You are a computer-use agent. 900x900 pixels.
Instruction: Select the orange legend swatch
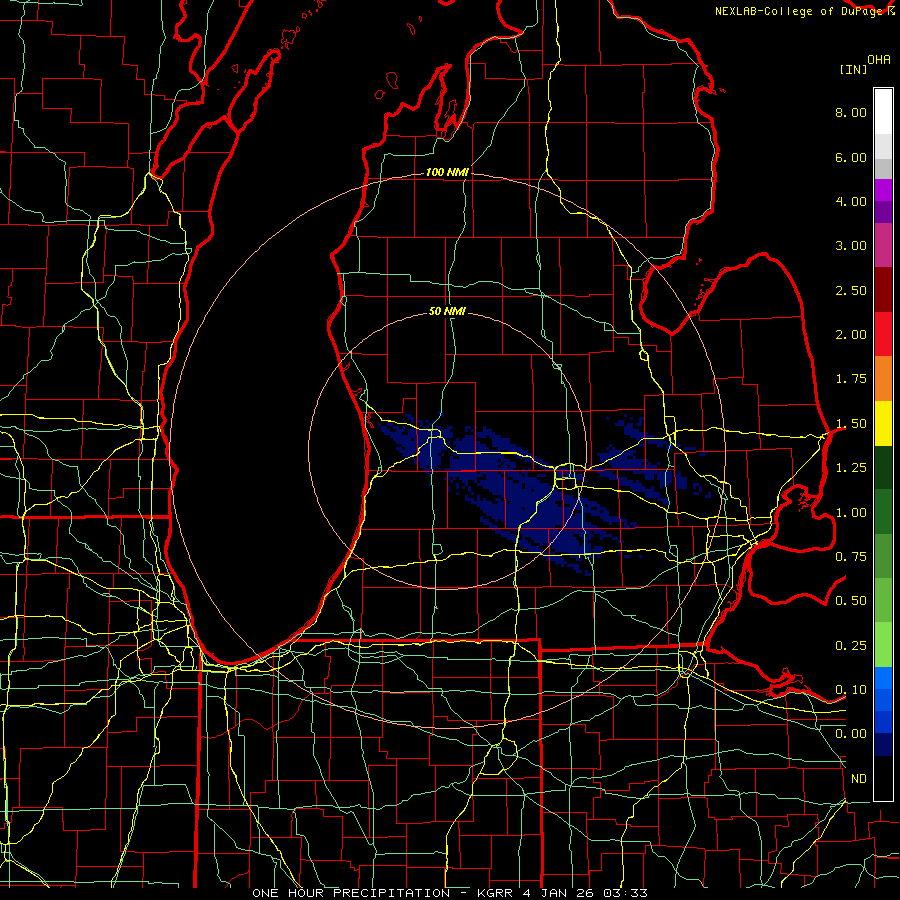coord(883,379)
